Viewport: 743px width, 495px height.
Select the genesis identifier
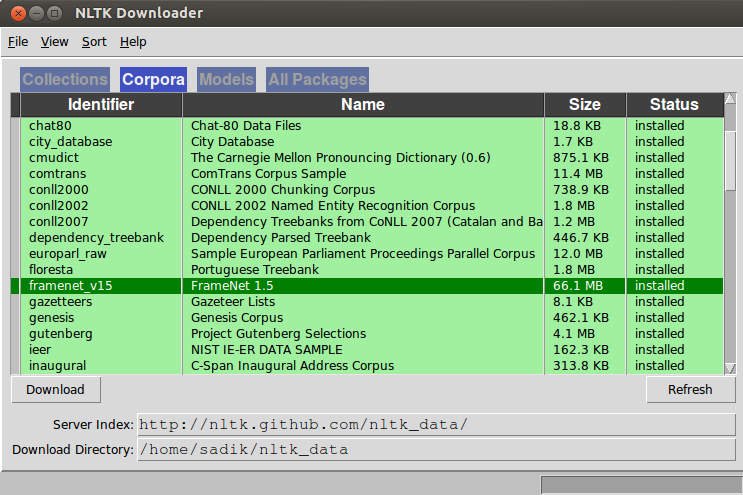pos(52,318)
